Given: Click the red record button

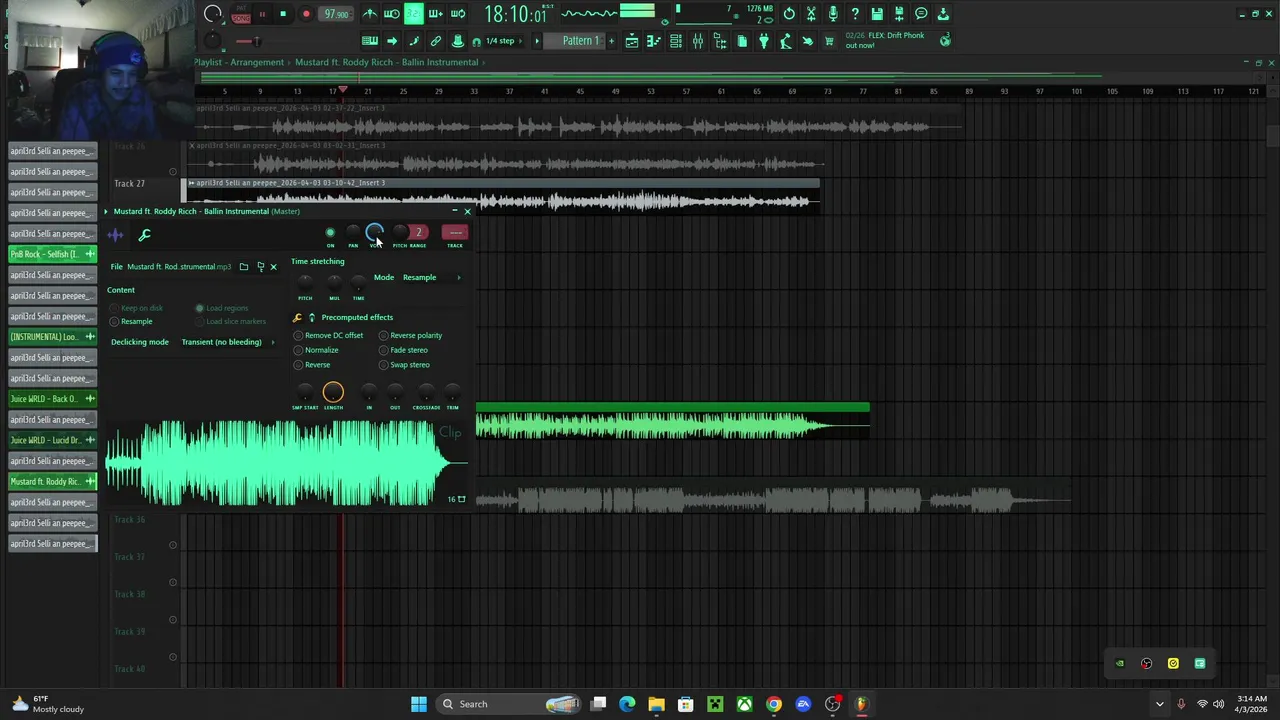Looking at the screenshot, I should click(306, 14).
